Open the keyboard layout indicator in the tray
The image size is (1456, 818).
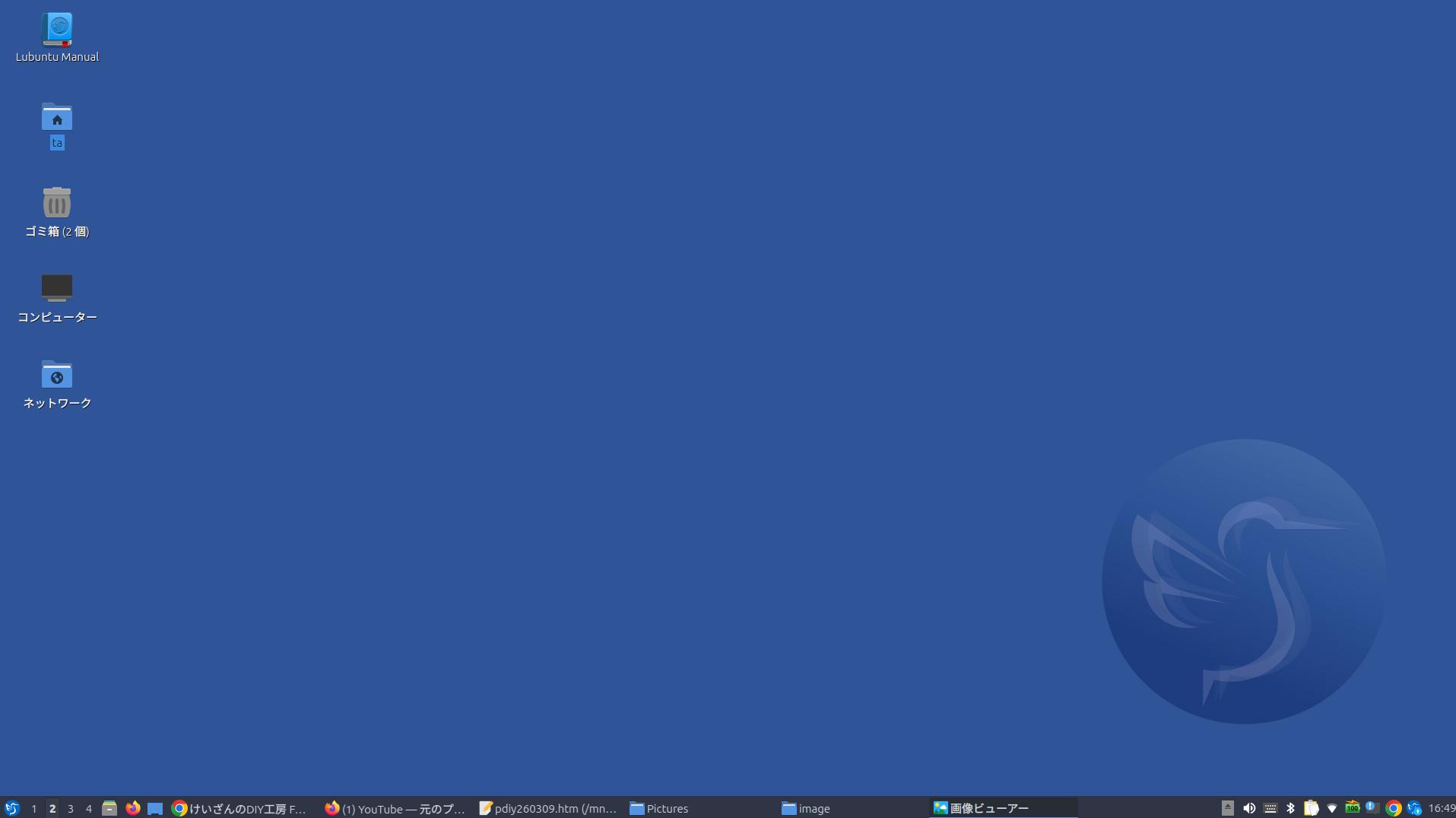[1270, 808]
